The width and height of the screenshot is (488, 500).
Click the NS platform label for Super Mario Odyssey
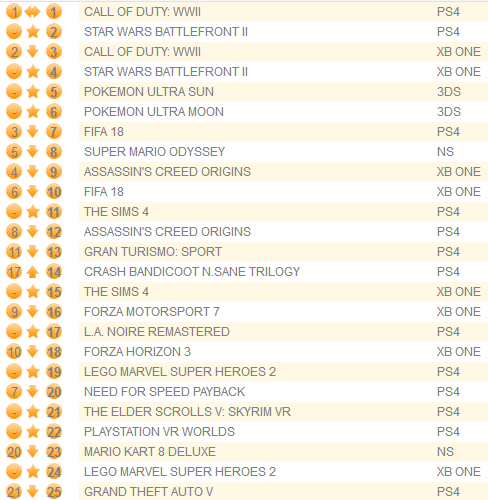tap(445, 152)
